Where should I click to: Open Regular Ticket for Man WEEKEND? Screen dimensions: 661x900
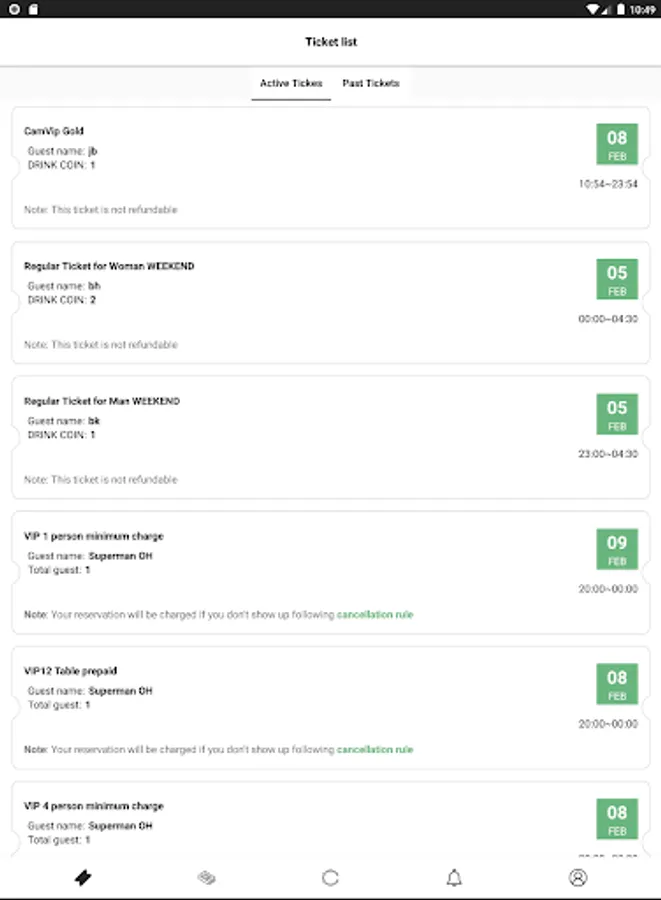click(330, 437)
